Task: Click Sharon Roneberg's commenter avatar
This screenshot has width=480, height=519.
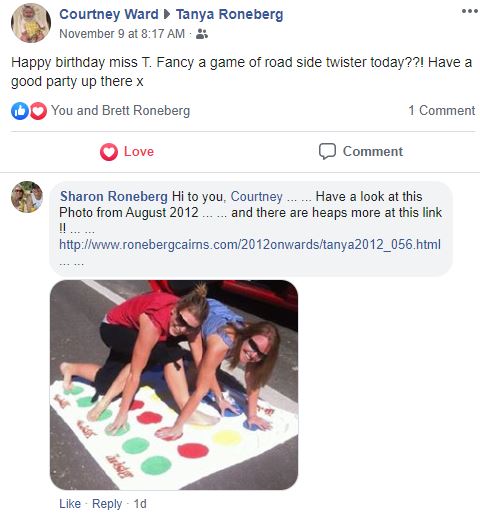Action: click(x=27, y=197)
